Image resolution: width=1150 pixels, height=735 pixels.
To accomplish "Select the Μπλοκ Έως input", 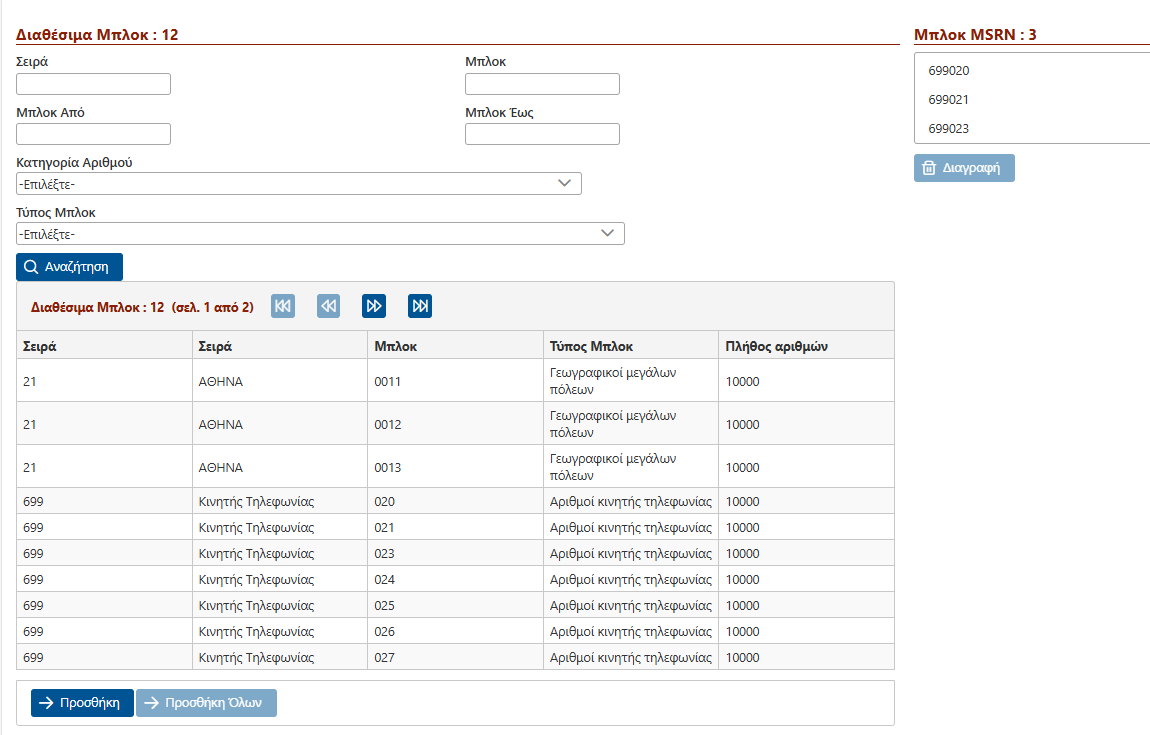I will pyautogui.click(x=542, y=134).
